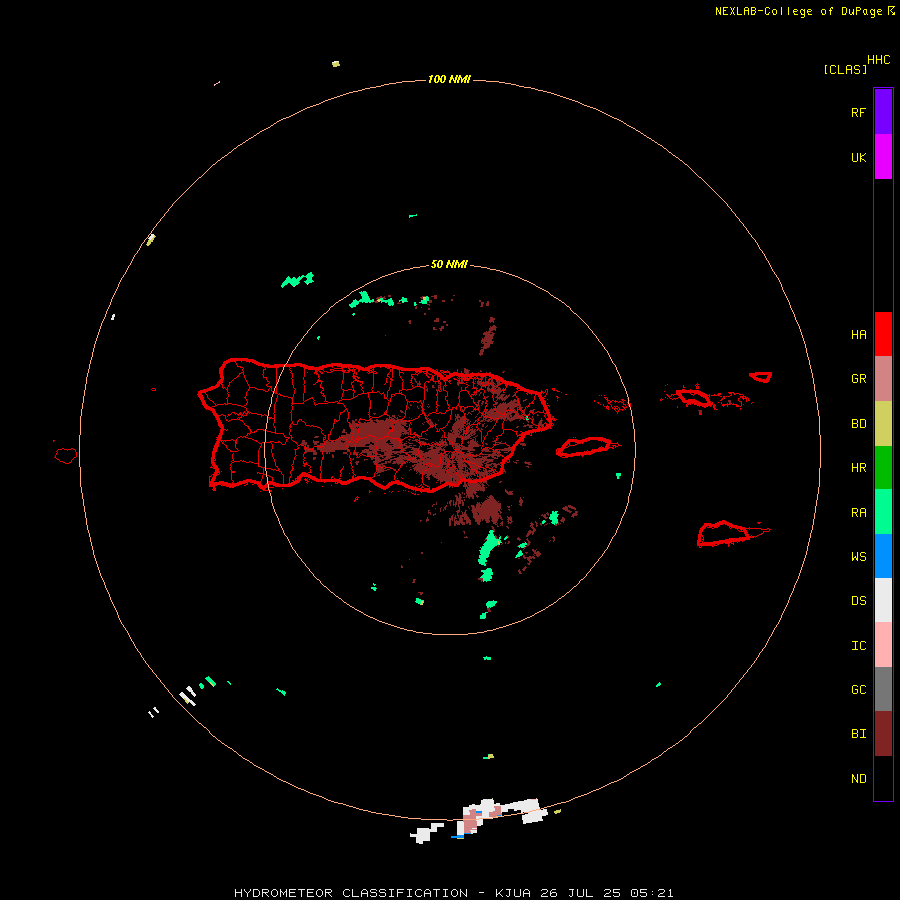Select the DS white legend swatch

883,600
